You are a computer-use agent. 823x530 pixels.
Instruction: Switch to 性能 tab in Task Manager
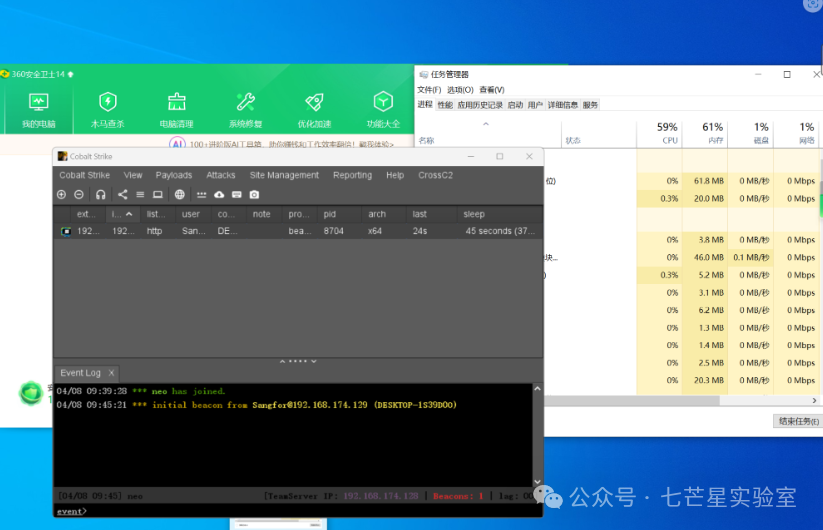pyautogui.click(x=445, y=105)
